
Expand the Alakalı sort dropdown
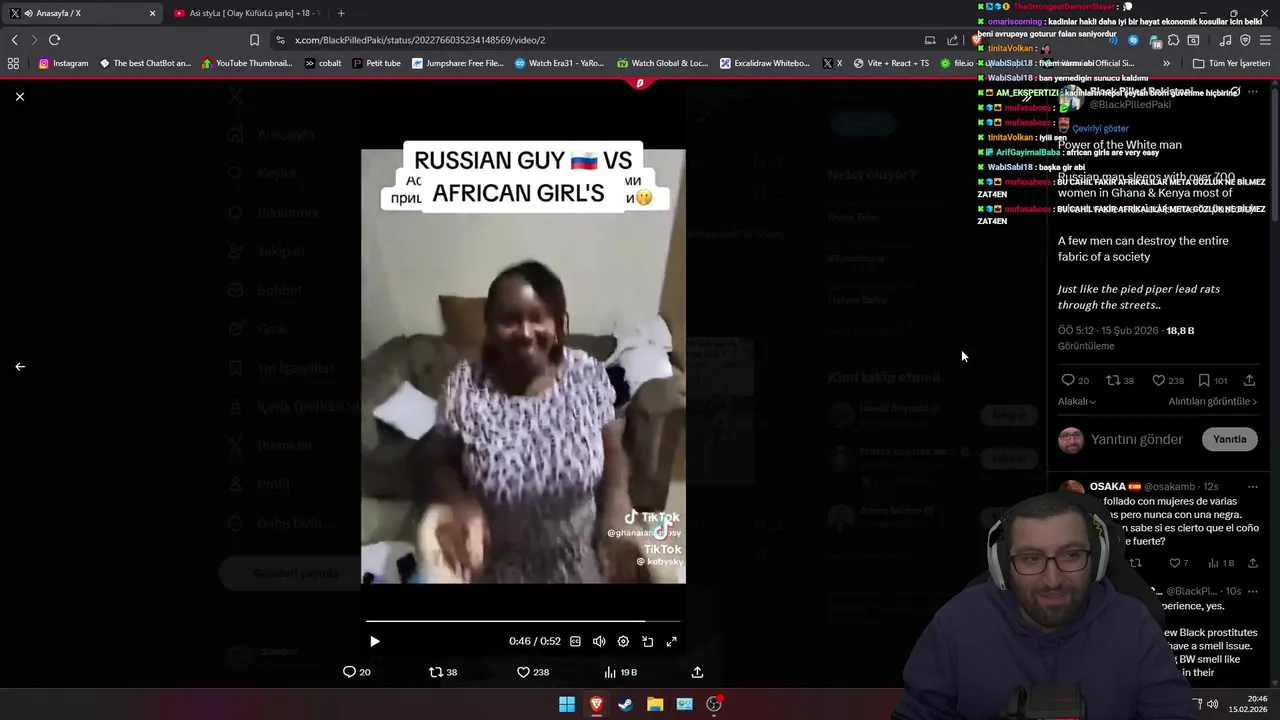[1077, 402]
